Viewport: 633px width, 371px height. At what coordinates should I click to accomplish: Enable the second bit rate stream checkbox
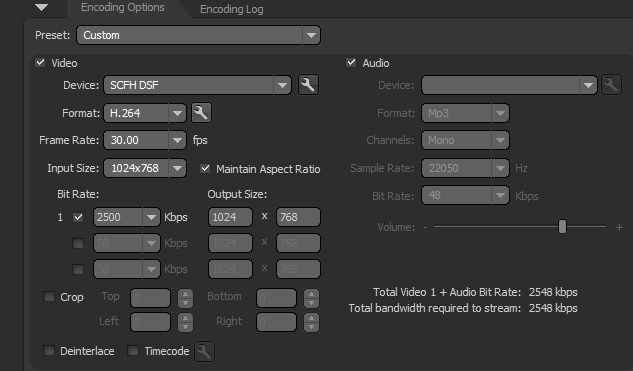tap(78, 243)
